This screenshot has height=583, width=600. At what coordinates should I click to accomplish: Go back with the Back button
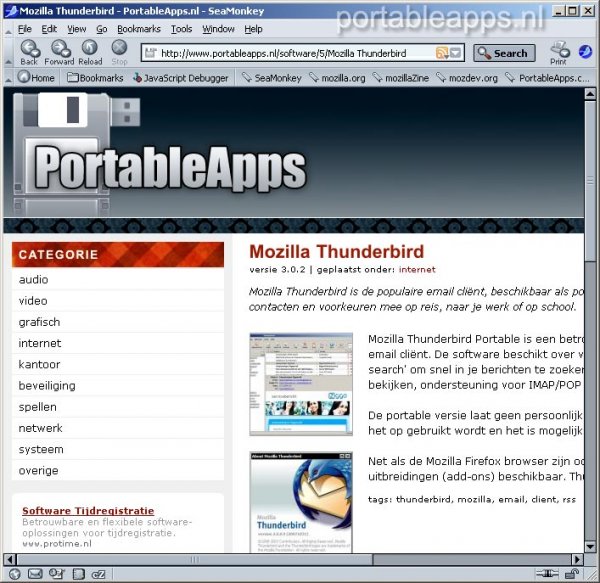(x=29, y=53)
